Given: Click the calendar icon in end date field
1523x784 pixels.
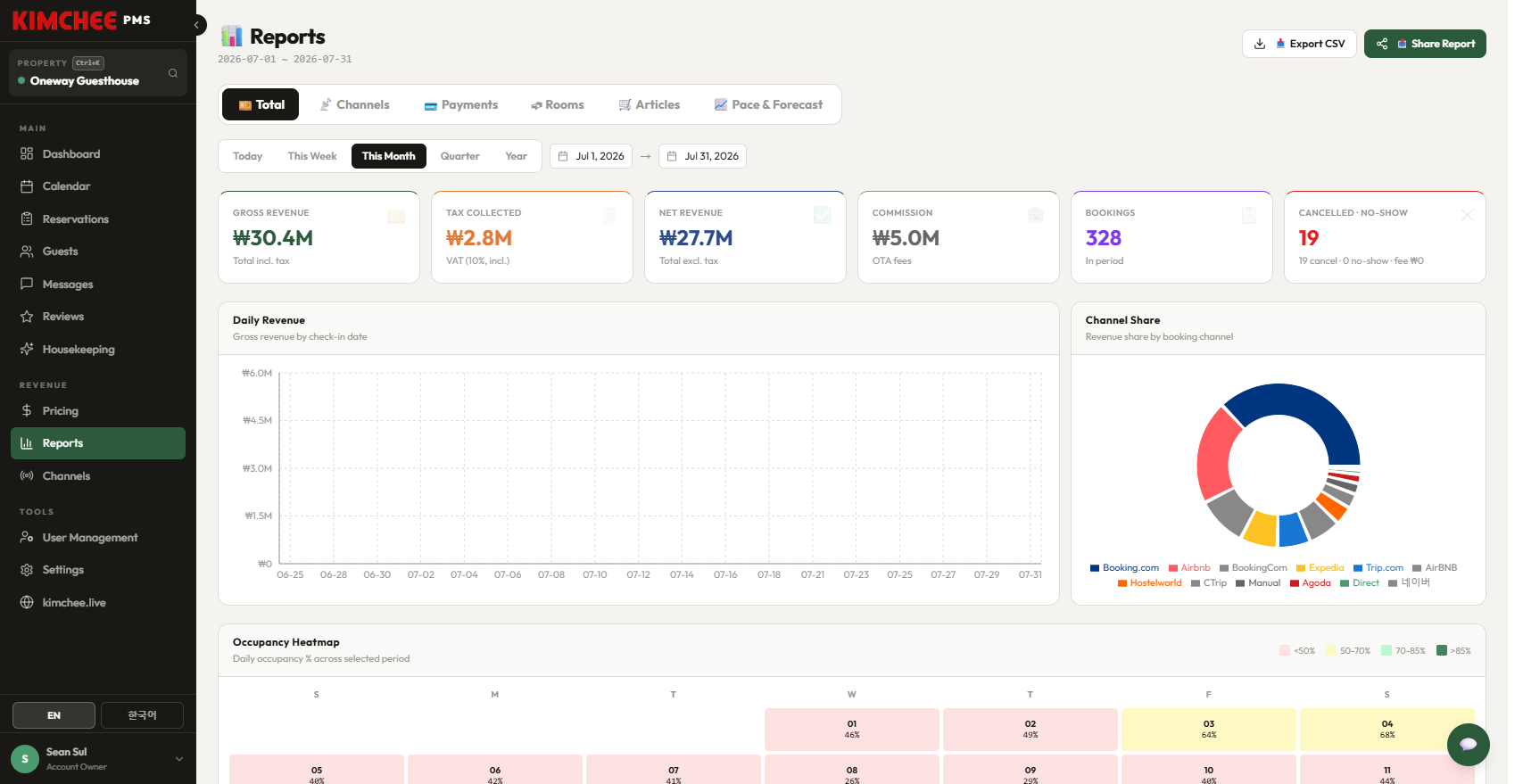Looking at the screenshot, I should coord(672,156).
